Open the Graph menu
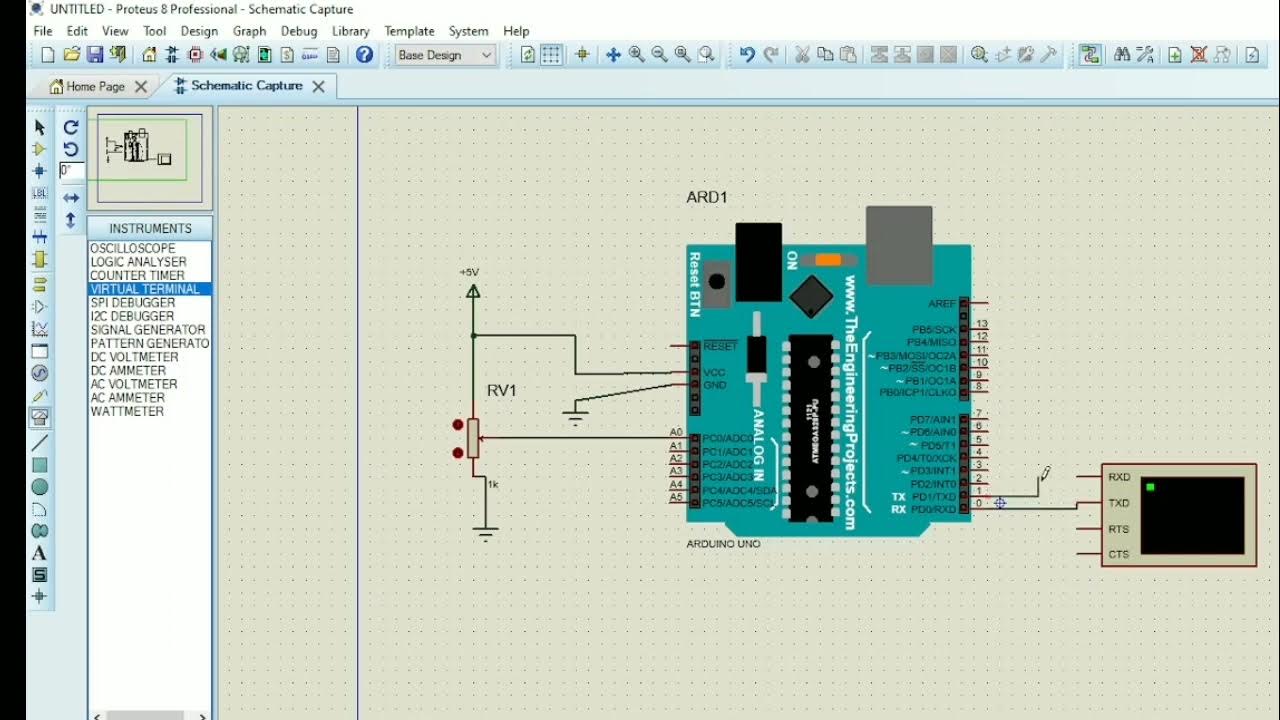 point(250,31)
